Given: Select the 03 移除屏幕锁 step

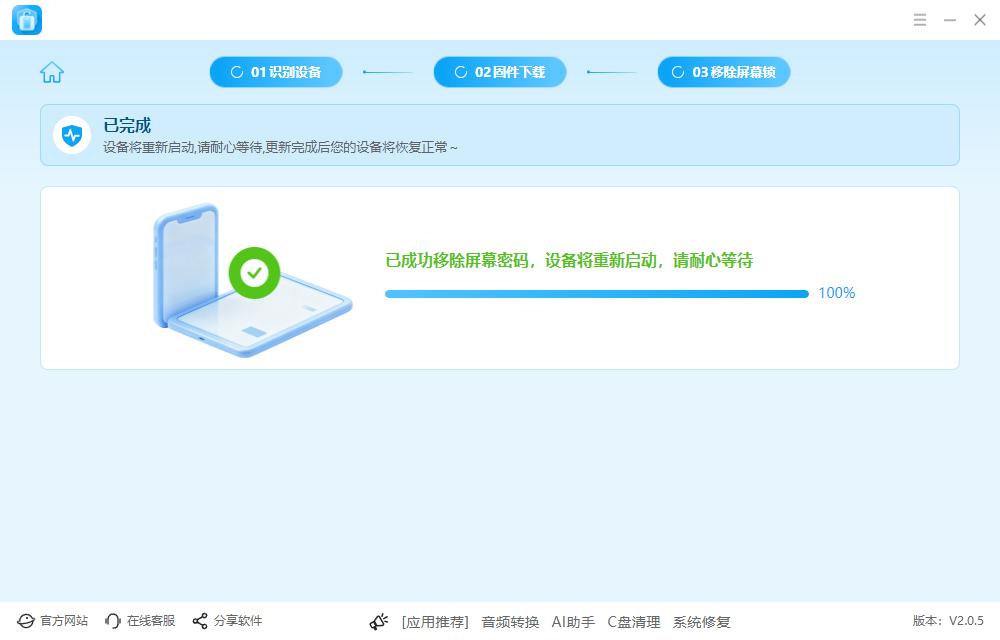Looking at the screenshot, I should tap(724, 72).
